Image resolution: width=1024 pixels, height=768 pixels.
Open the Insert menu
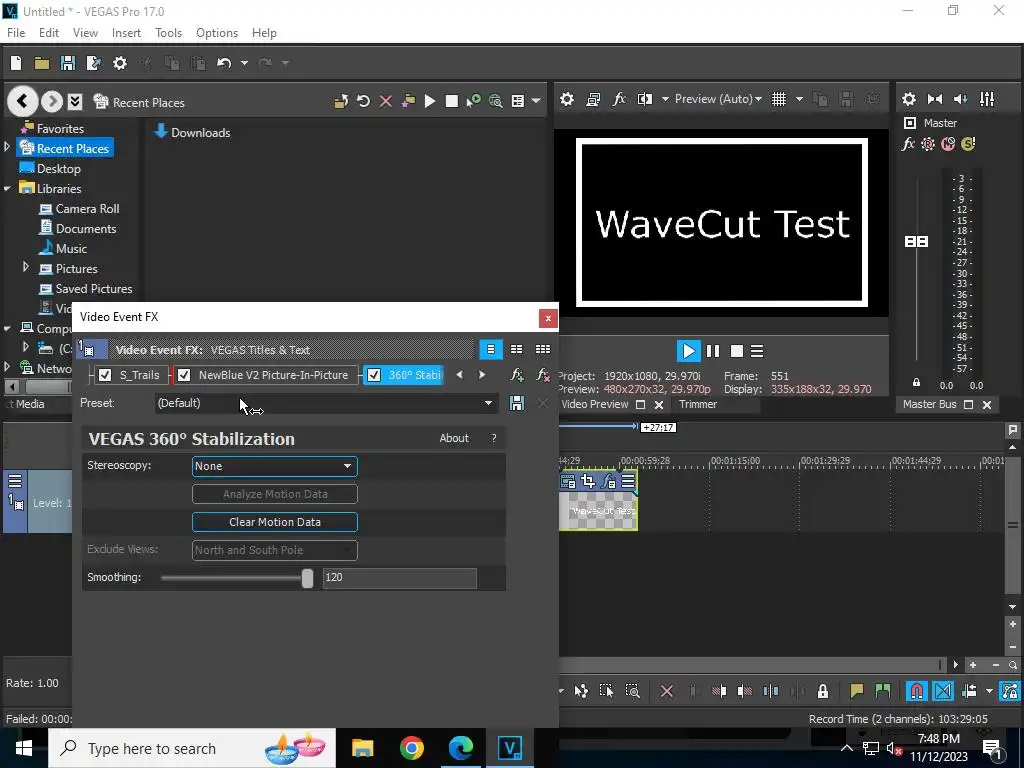pyautogui.click(x=126, y=33)
